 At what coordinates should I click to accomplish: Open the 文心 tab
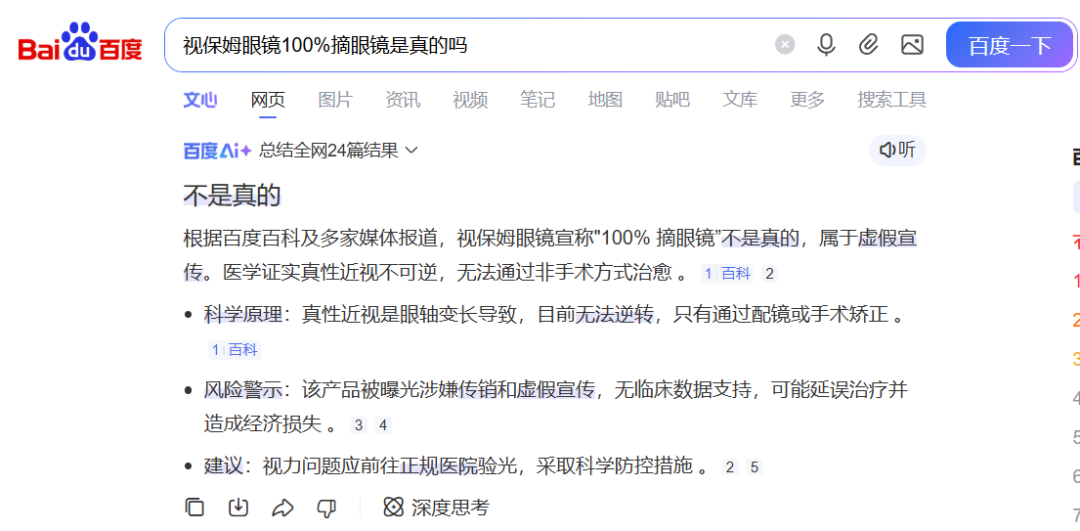click(200, 100)
